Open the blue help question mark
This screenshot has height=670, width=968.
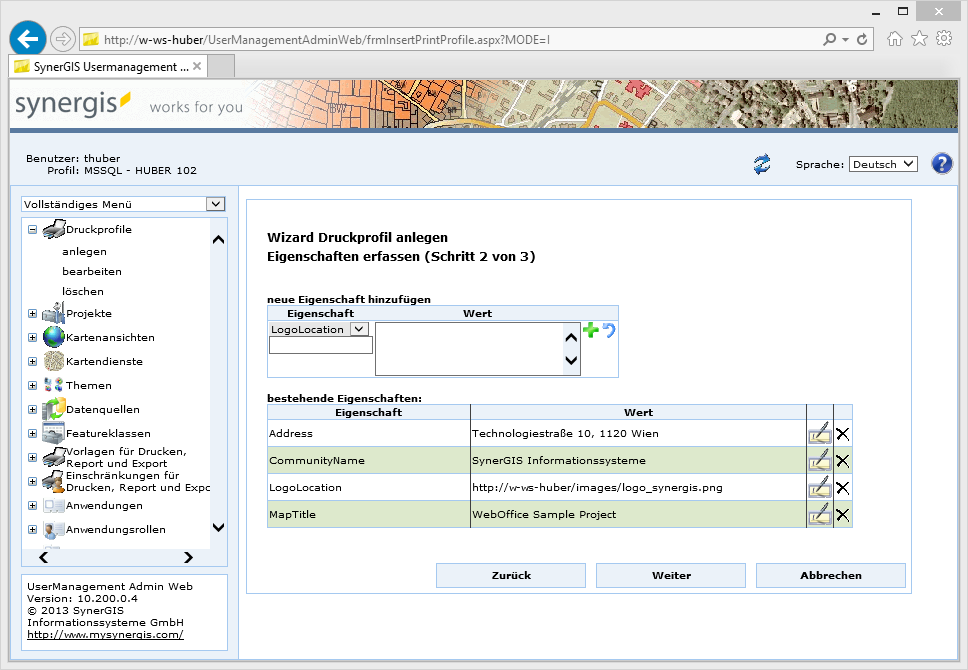pos(941,164)
